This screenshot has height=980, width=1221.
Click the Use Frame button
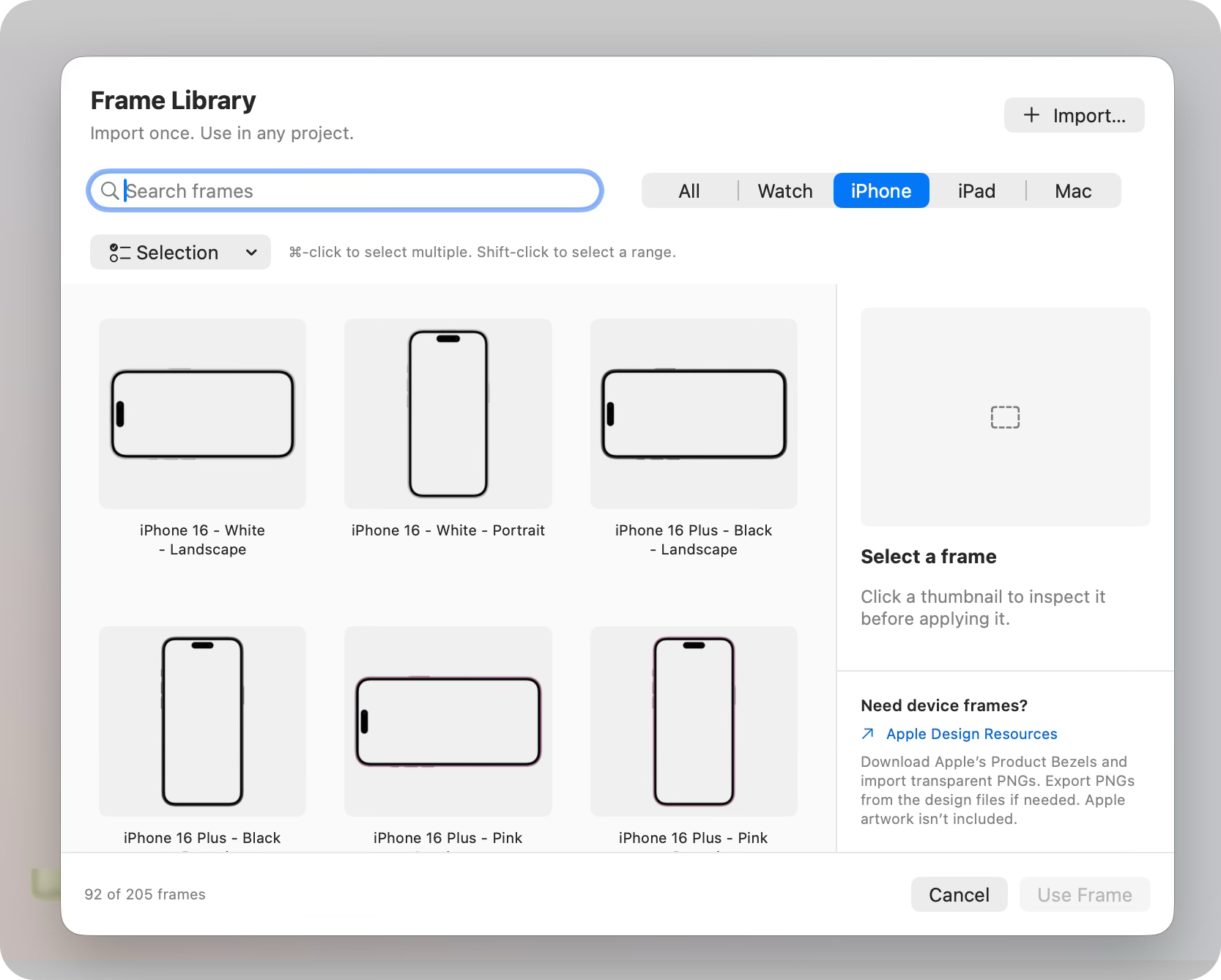1085,894
